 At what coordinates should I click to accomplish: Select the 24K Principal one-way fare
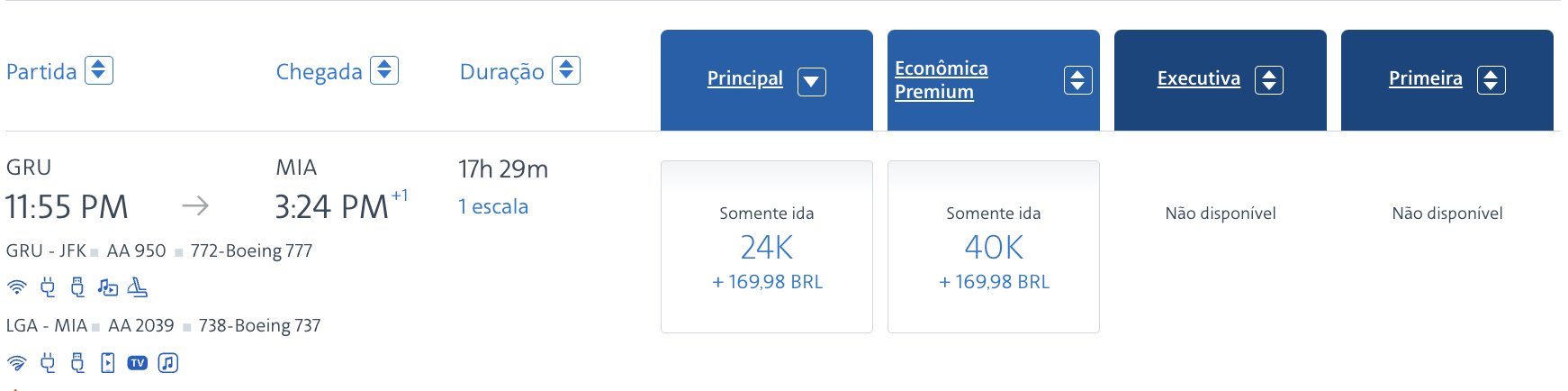[767, 247]
